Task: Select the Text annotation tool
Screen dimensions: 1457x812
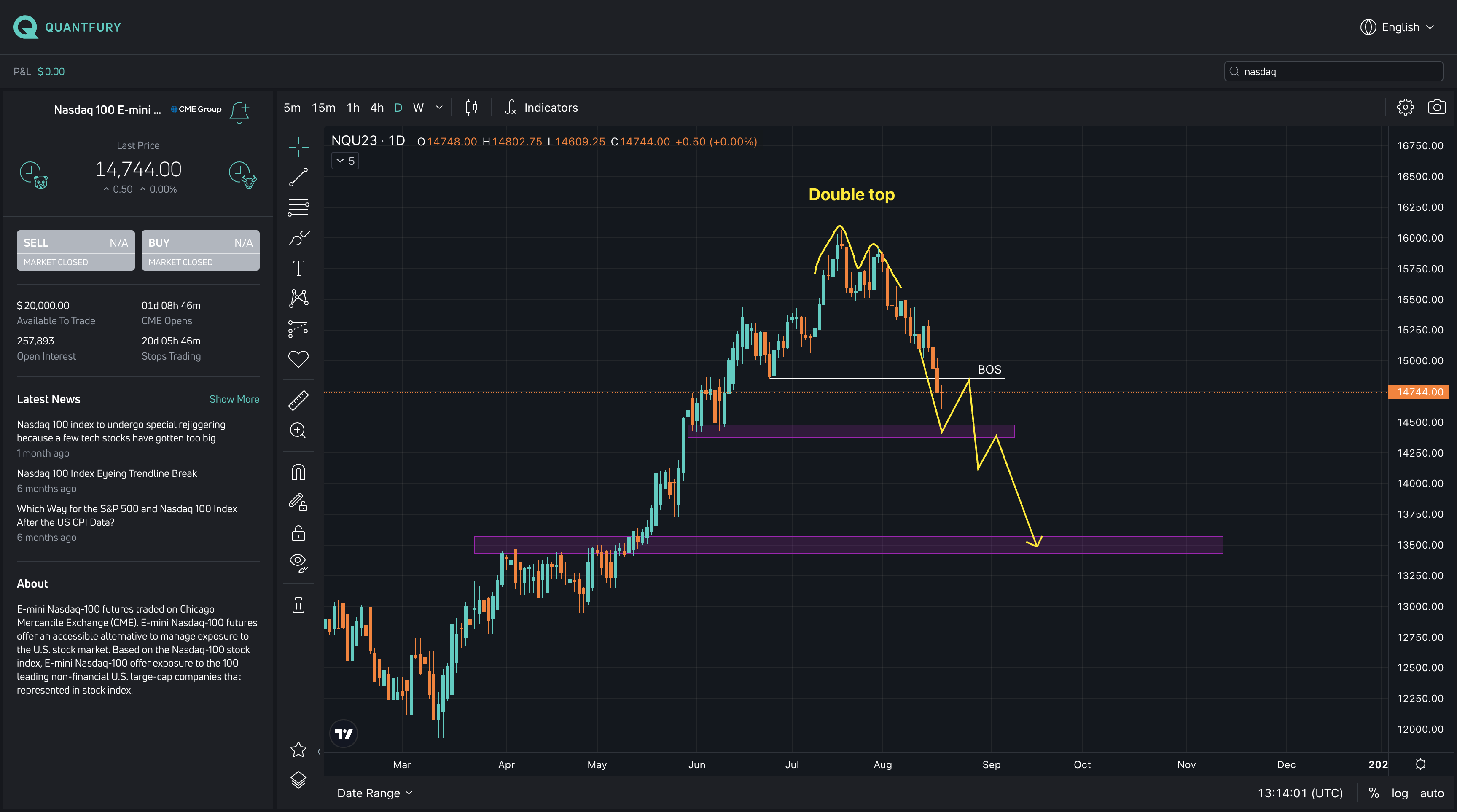Action: pyautogui.click(x=298, y=268)
